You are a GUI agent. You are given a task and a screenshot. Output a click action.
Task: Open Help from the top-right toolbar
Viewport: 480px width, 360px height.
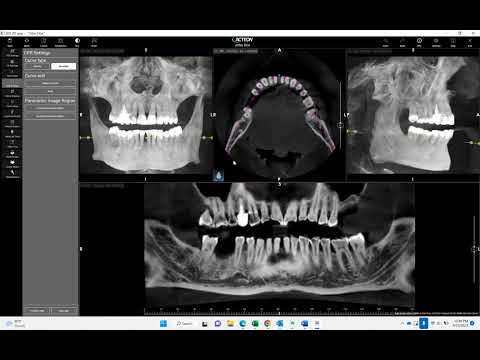[x=453, y=42]
